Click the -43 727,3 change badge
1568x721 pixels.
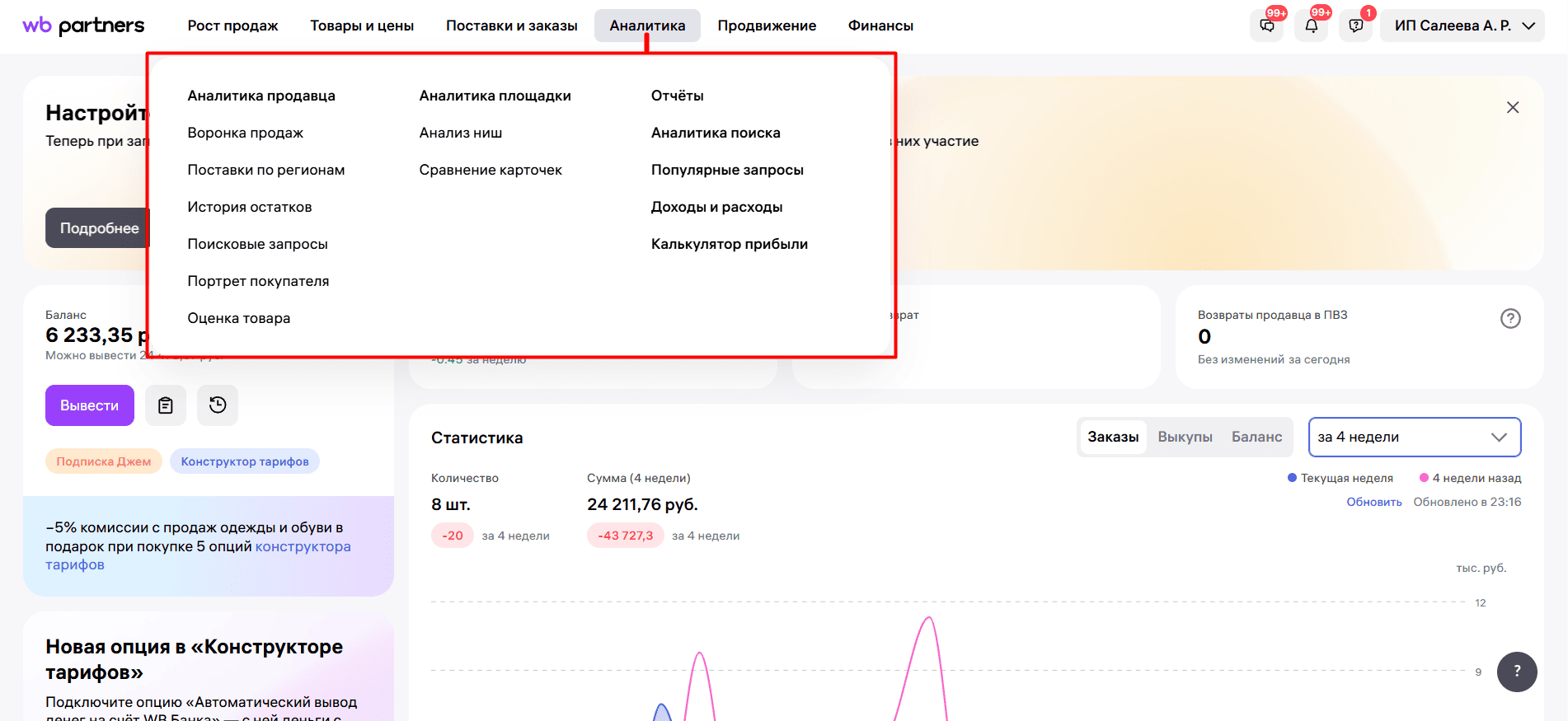pyautogui.click(x=626, y=536)
